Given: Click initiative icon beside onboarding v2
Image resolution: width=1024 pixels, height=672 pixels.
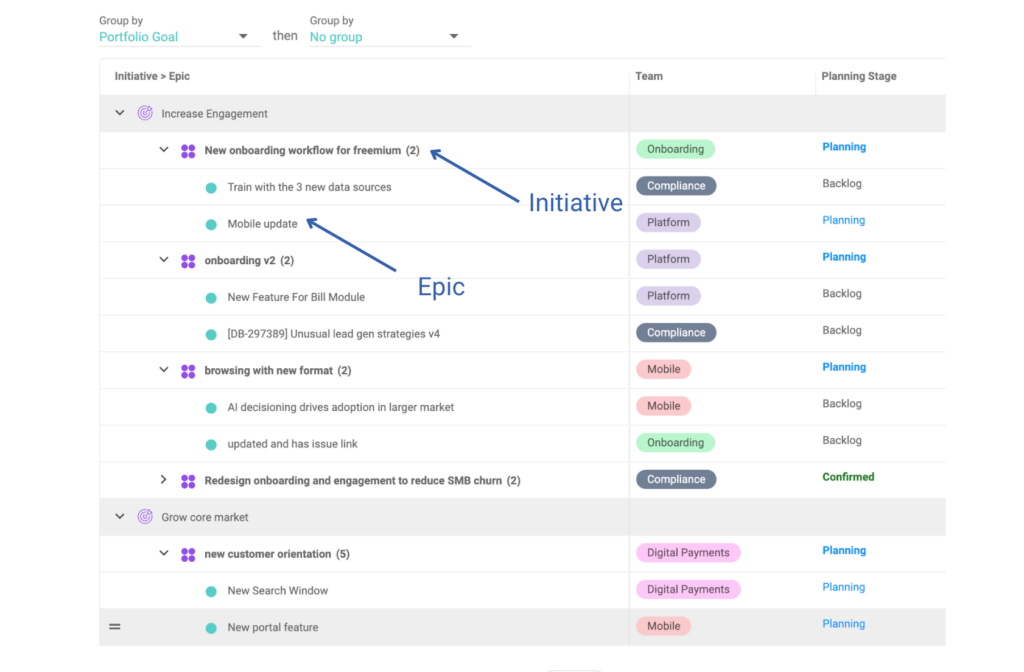Looking at the screenshot, I should tap(188, 261).
